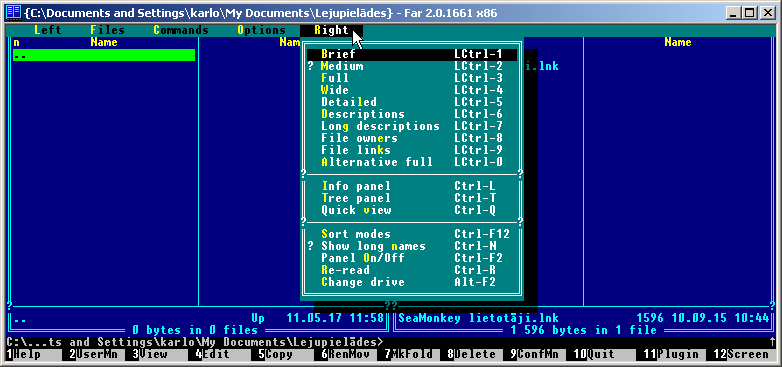The height and width of the screenshot is (367, 782).
Task: Select Long descriptions view mode
Action: coord(412,126)
